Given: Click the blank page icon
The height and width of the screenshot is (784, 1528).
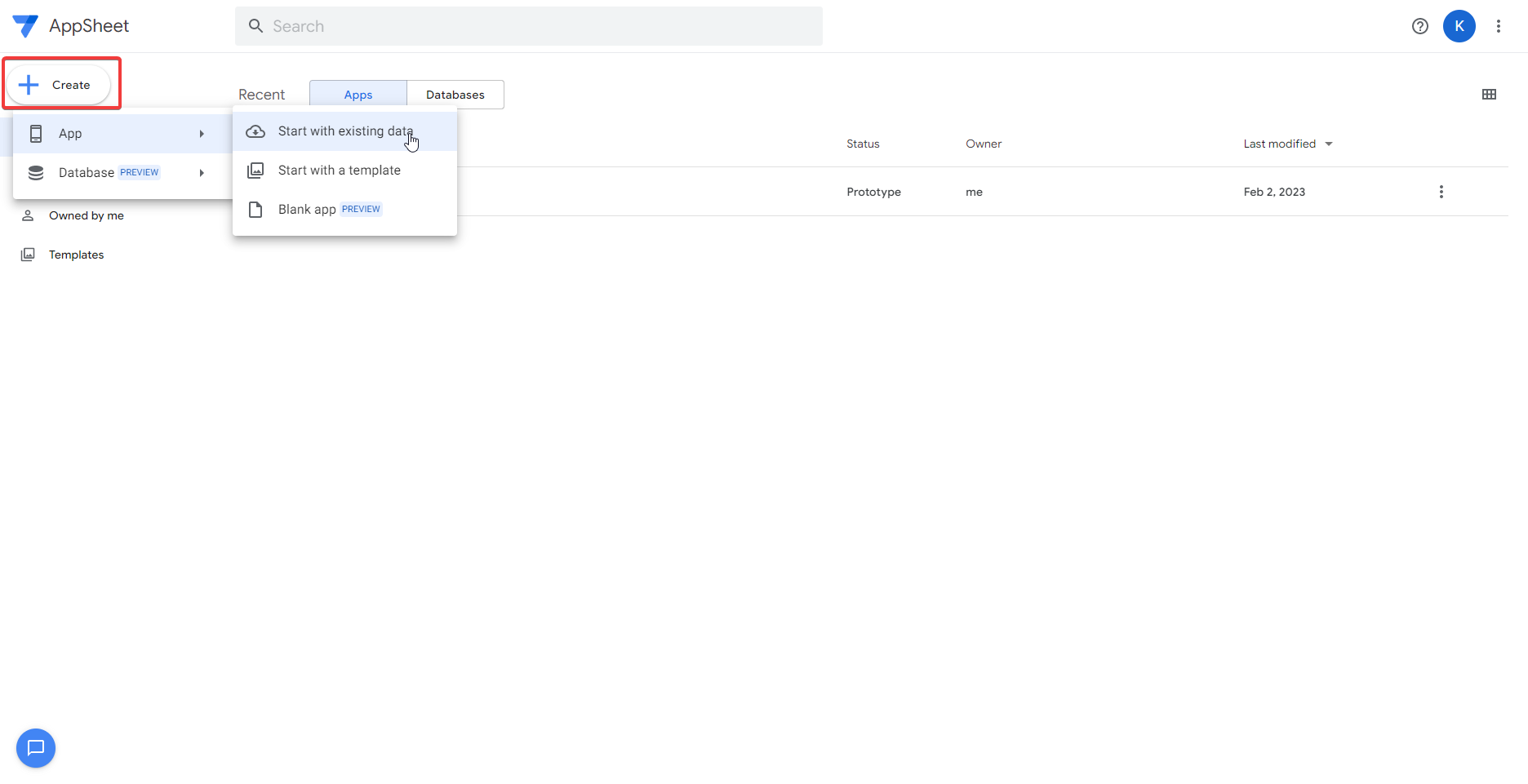Looking at the screenshot, I should (x=255, y=210).
